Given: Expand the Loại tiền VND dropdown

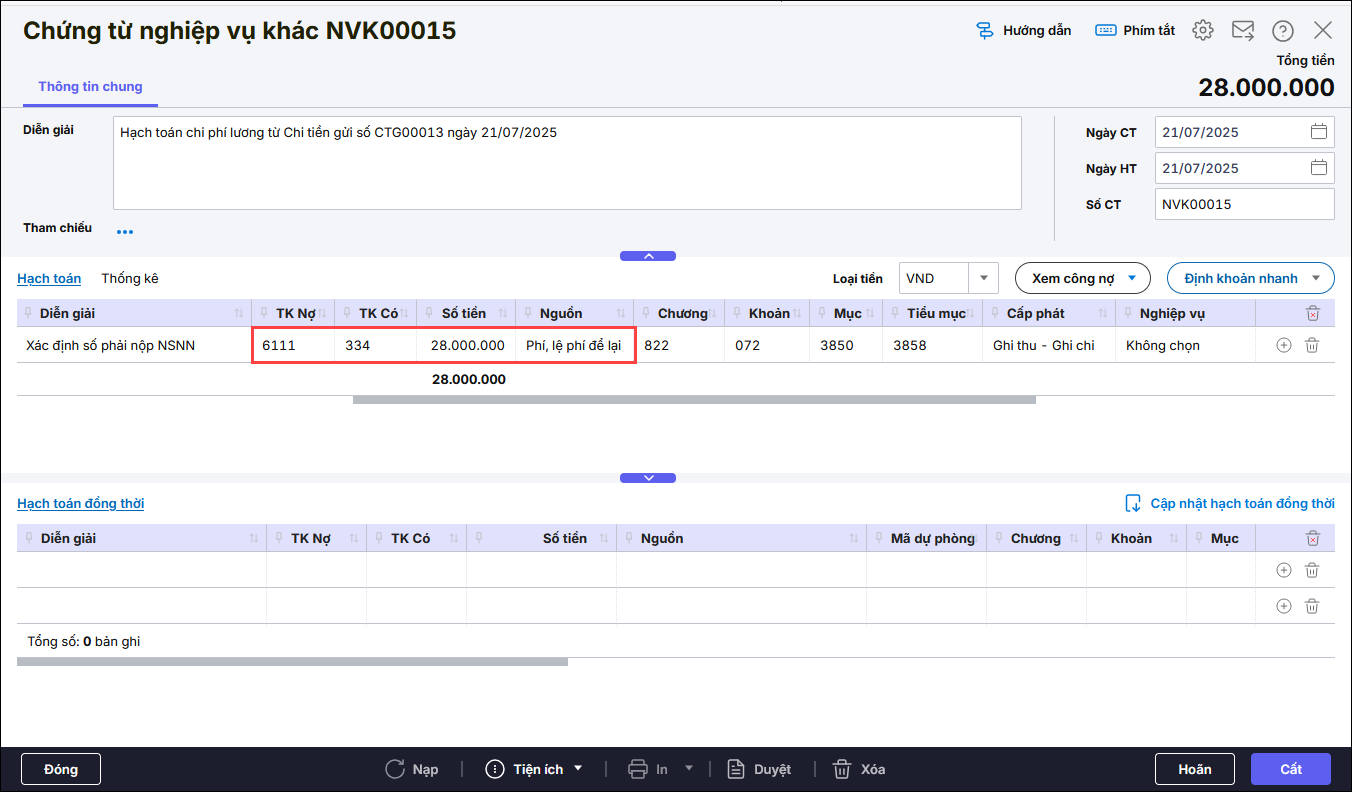Looking at the screenshot, I should [x=983, y=278].
